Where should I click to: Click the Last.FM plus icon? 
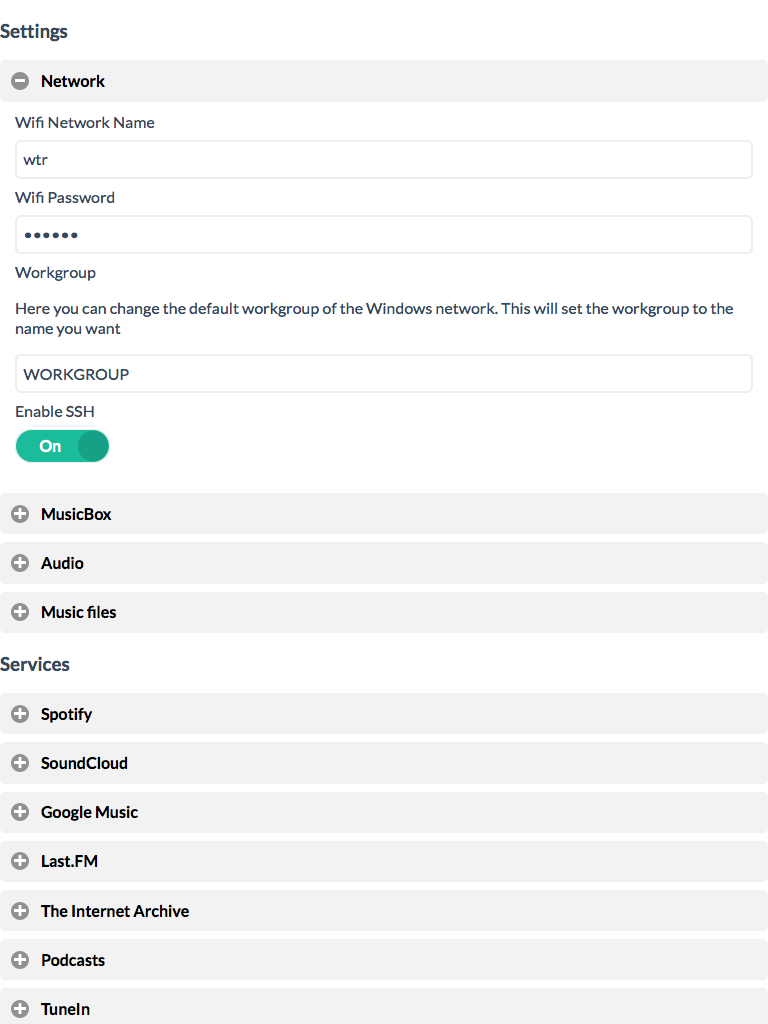coord(20,861)
